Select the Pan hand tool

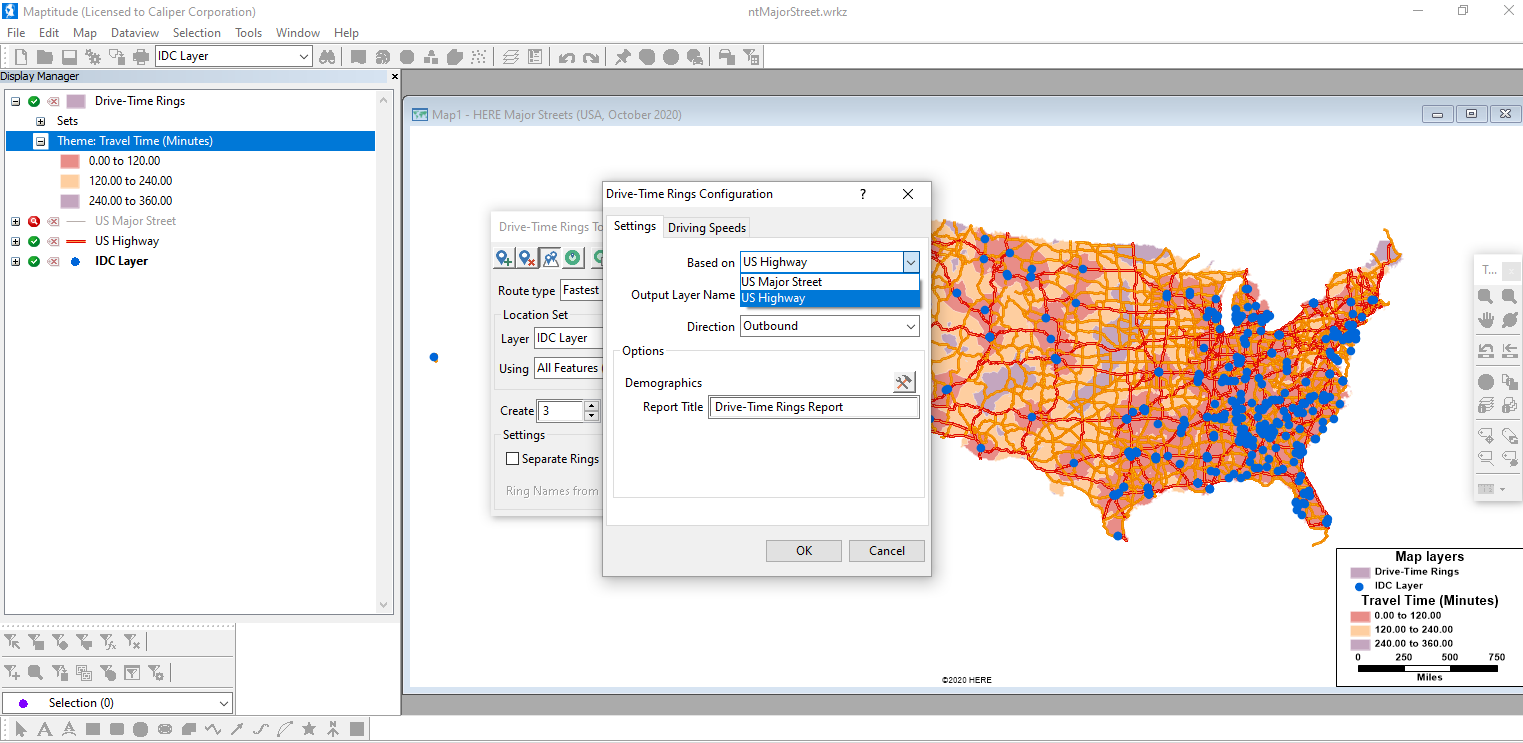(x=1486, y=320)
